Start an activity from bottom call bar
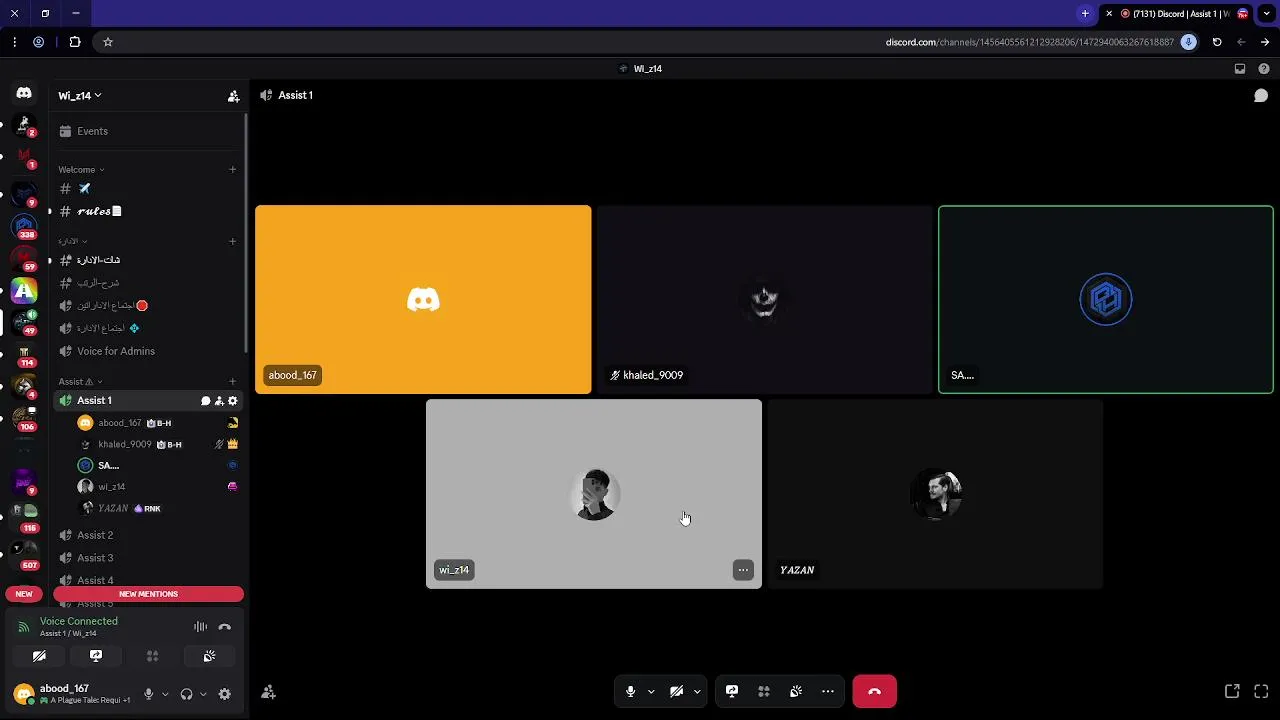 coord(764,691)
